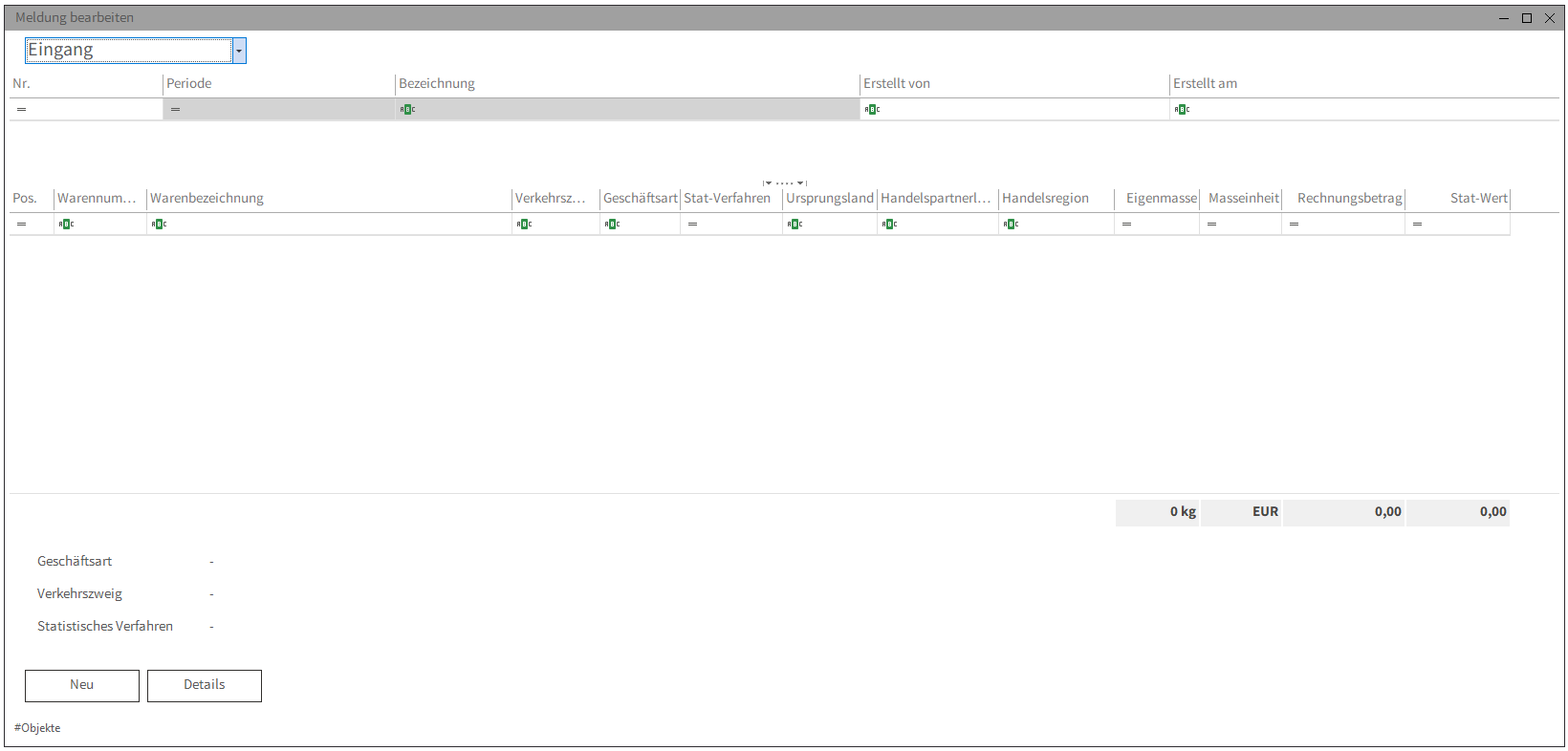The width and height of the screenshot is (1568, 751).
Task: Sort by Handelspartnerl… column header
Action: pos(938,199)
